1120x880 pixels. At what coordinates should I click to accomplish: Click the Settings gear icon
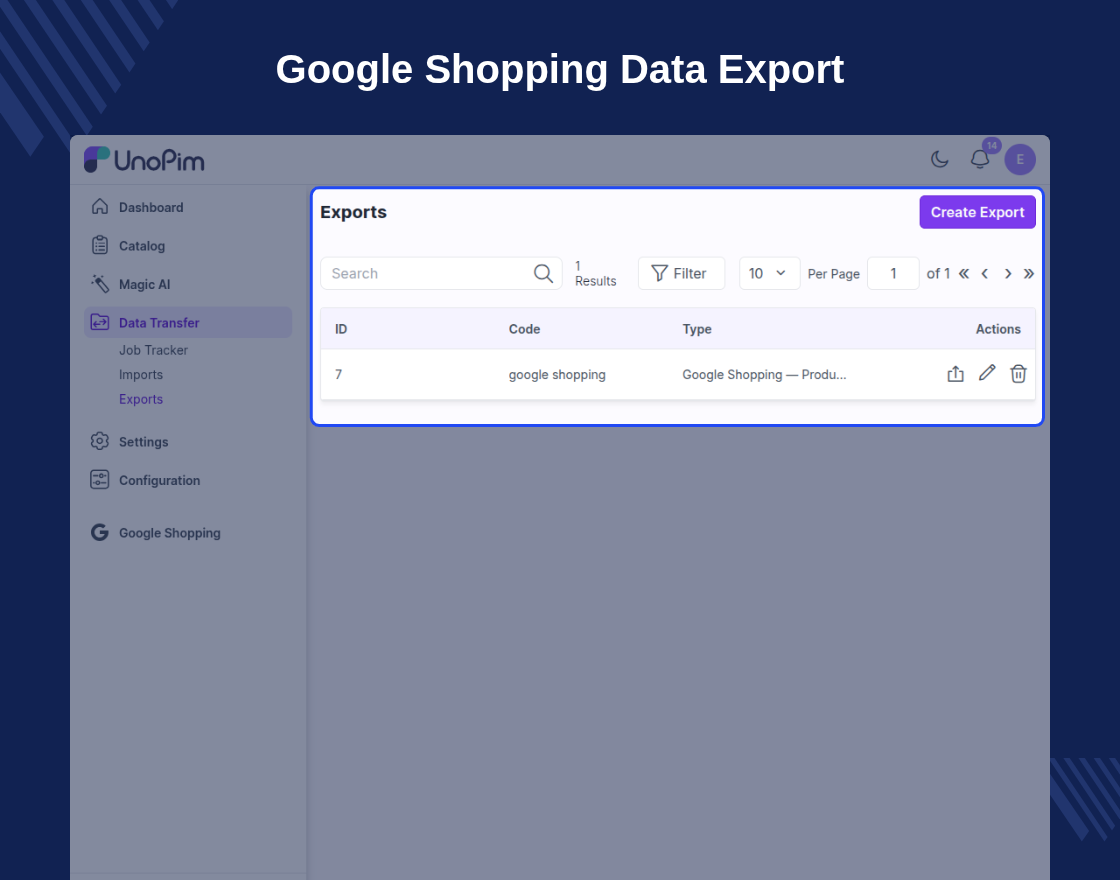click(100, 441)
